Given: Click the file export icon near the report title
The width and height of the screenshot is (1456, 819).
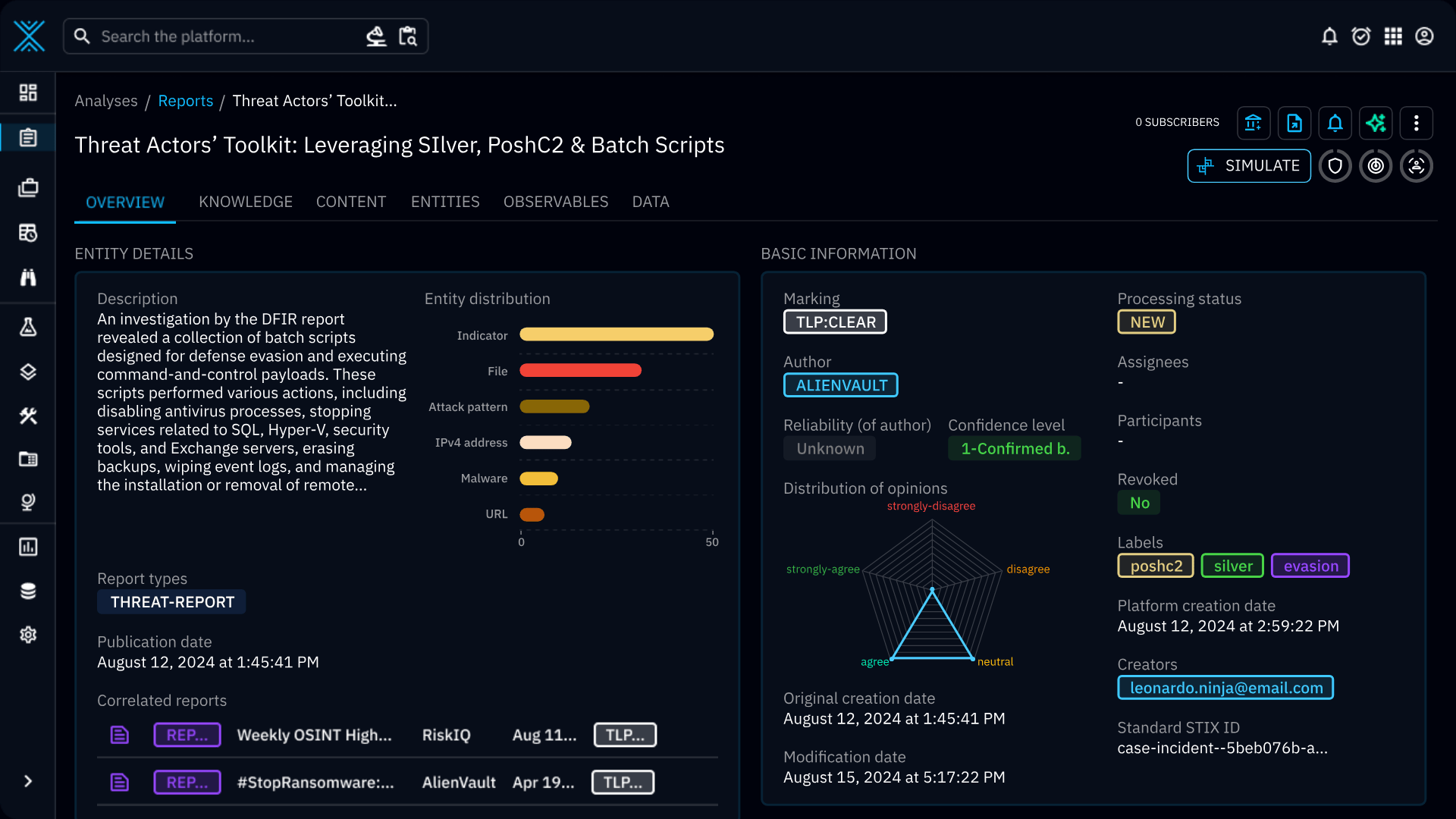Looking at the screenshot, I should tap(1294, 123).
